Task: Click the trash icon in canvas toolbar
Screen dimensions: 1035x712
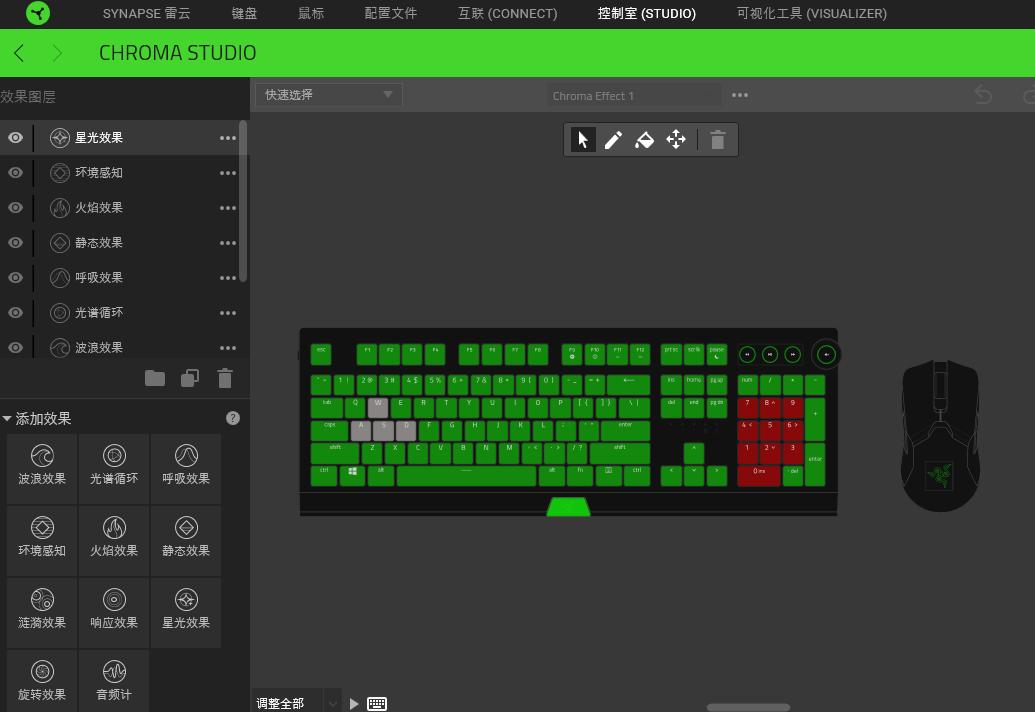Action: pyautogui.click(x=718, y=140)
